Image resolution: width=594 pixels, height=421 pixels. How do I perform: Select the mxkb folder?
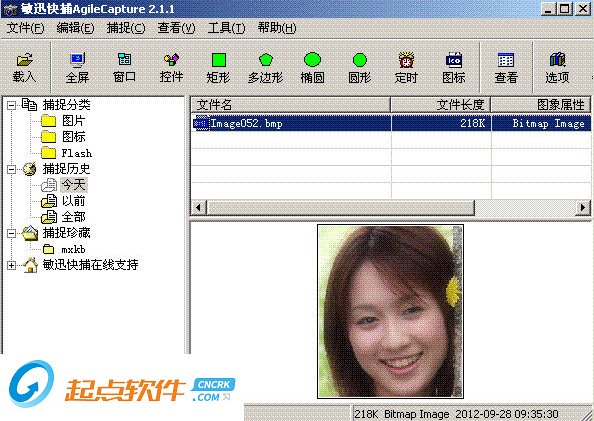pyautogui.click(x=73, y=249)
